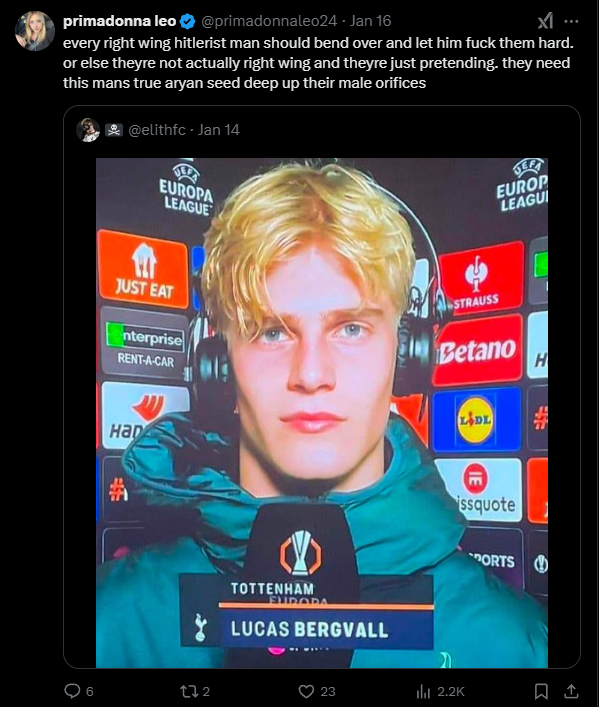Screen dimensions: 599x707
Task: Like the post with heart icon
Action: point(306,691)
